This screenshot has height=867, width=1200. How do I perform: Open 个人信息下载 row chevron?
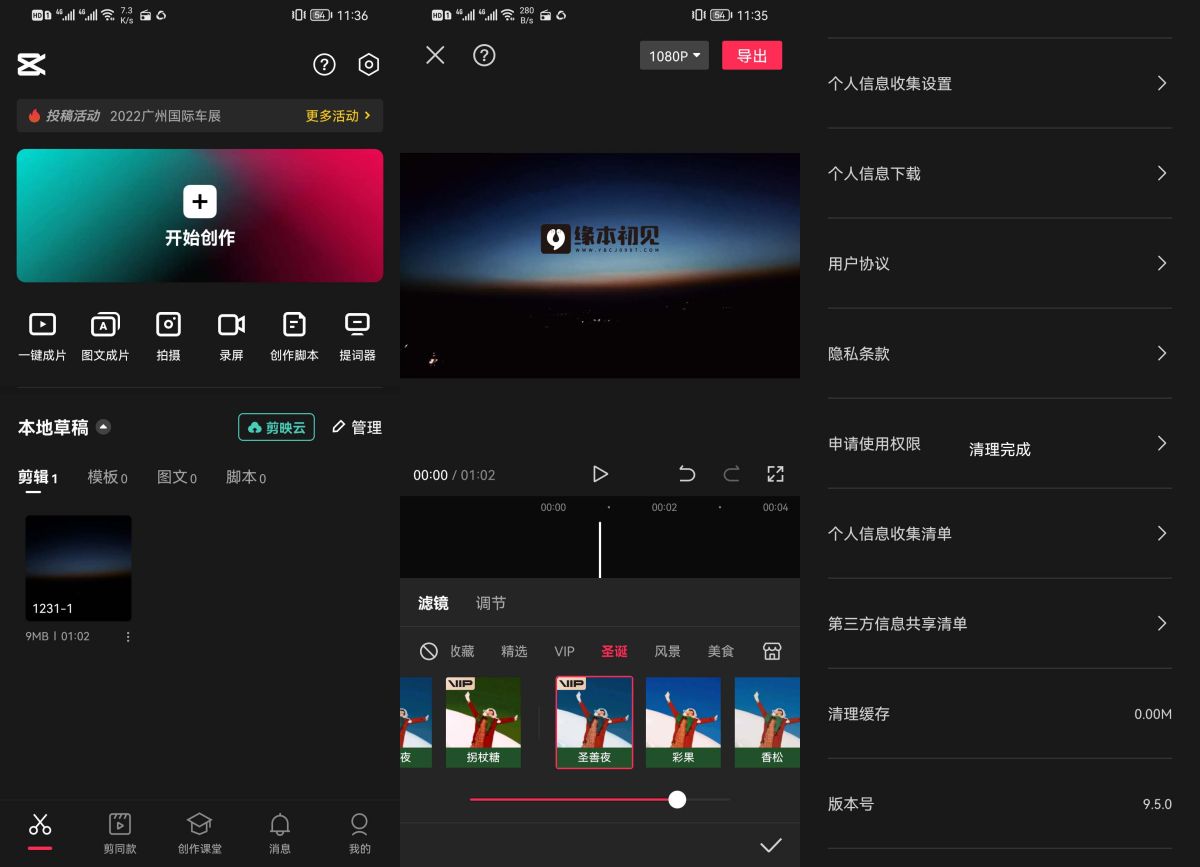[x=1161, y=173]
